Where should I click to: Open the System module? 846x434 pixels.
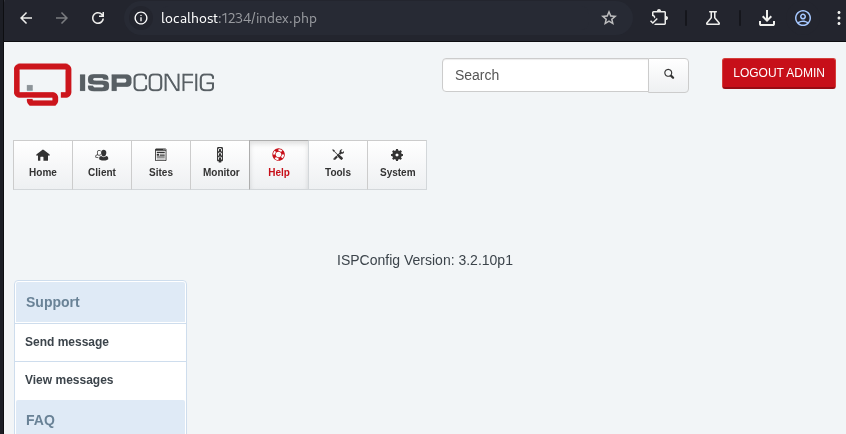pyautogui.click(x=397, y=164)
